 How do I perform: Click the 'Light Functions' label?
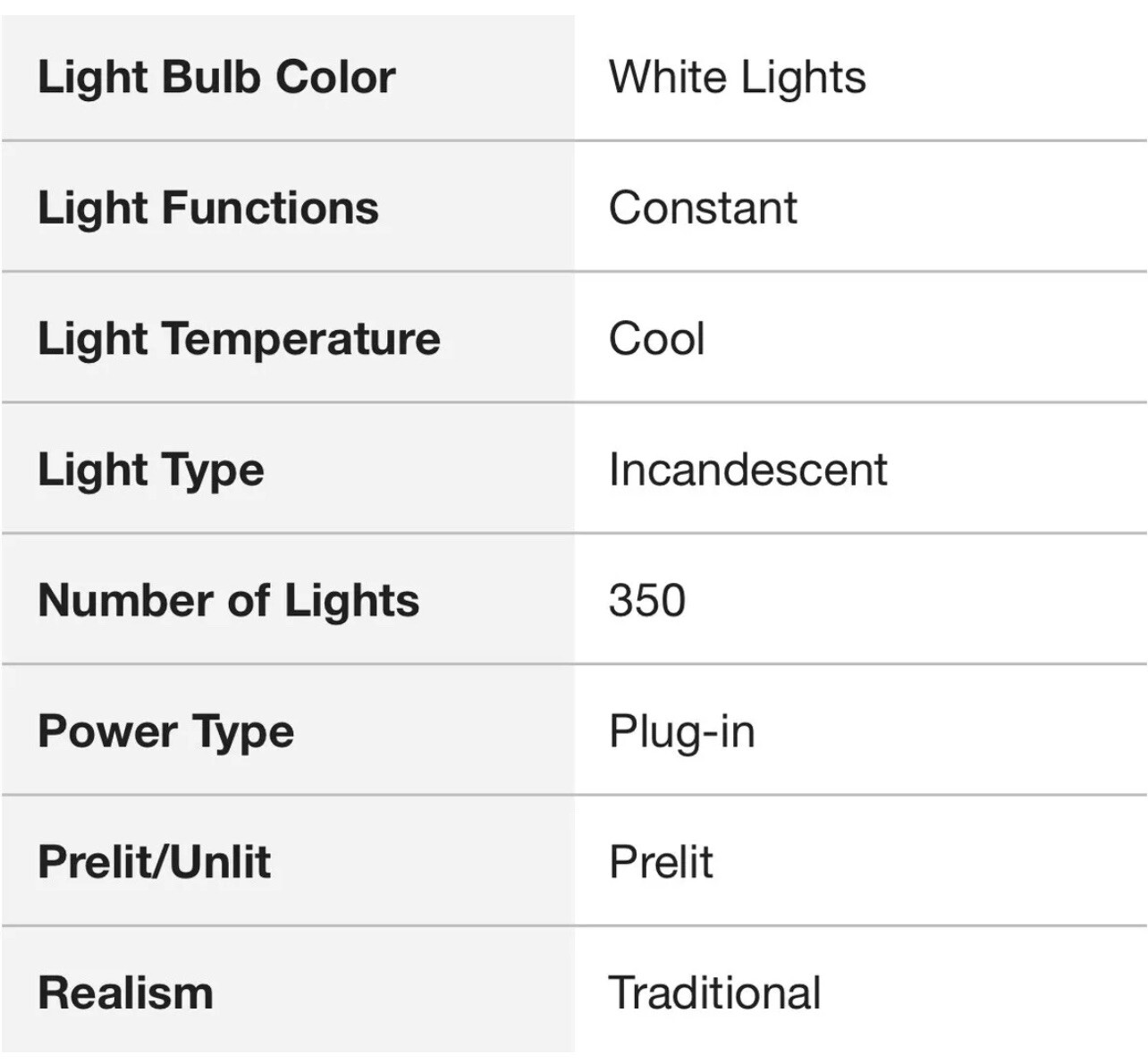pyautogui.click(x=208, y=207)
